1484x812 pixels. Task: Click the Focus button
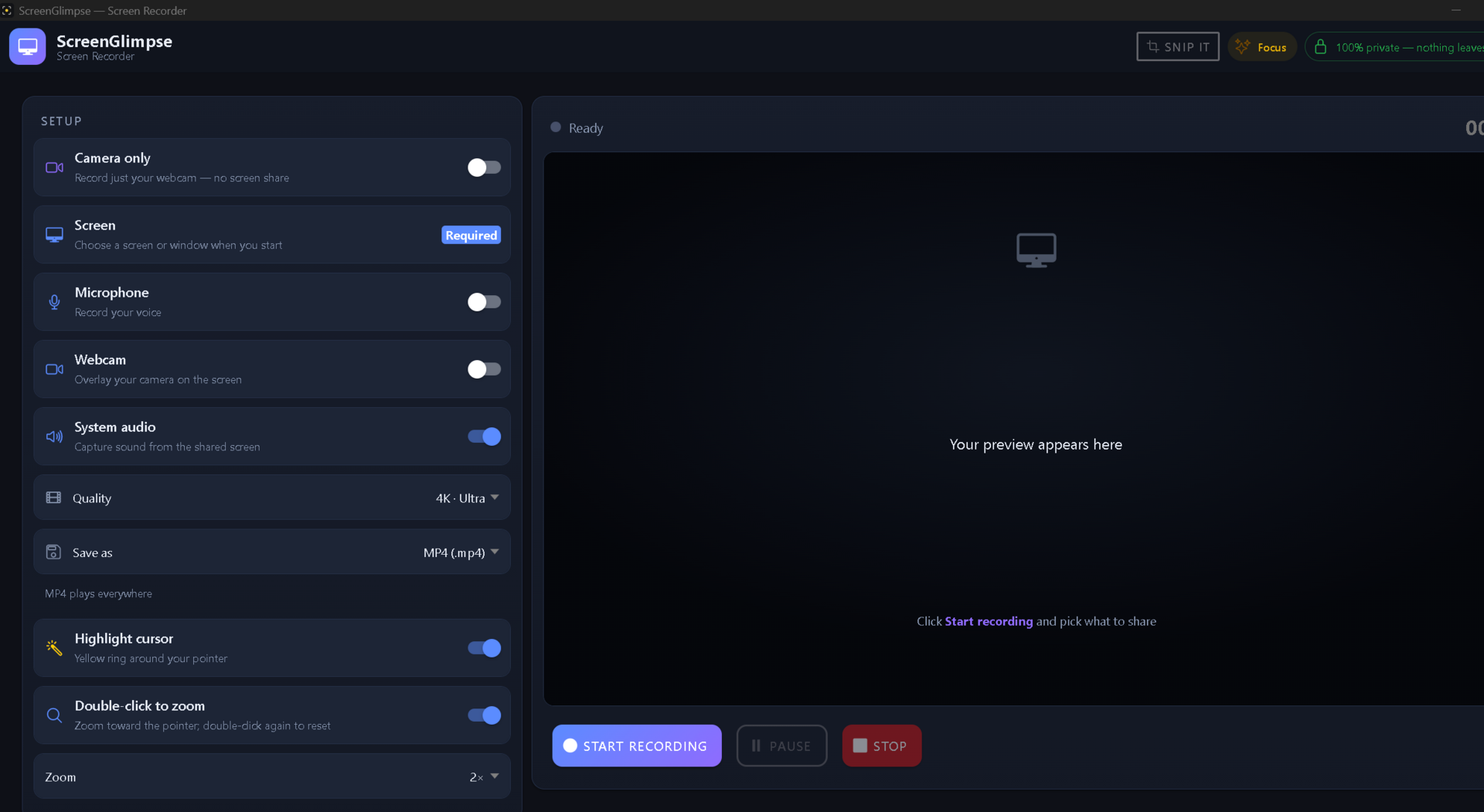coord(1261,47)
